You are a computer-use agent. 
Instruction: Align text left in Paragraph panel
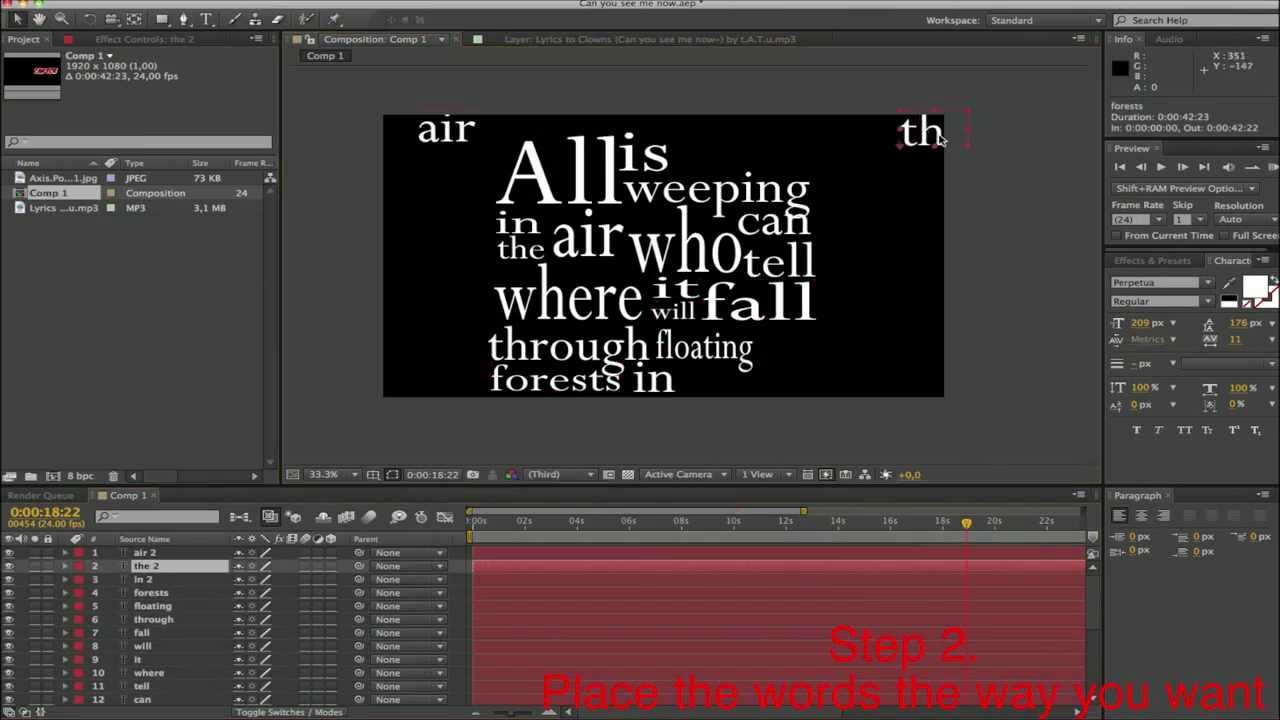click(x=1119, y=516)
